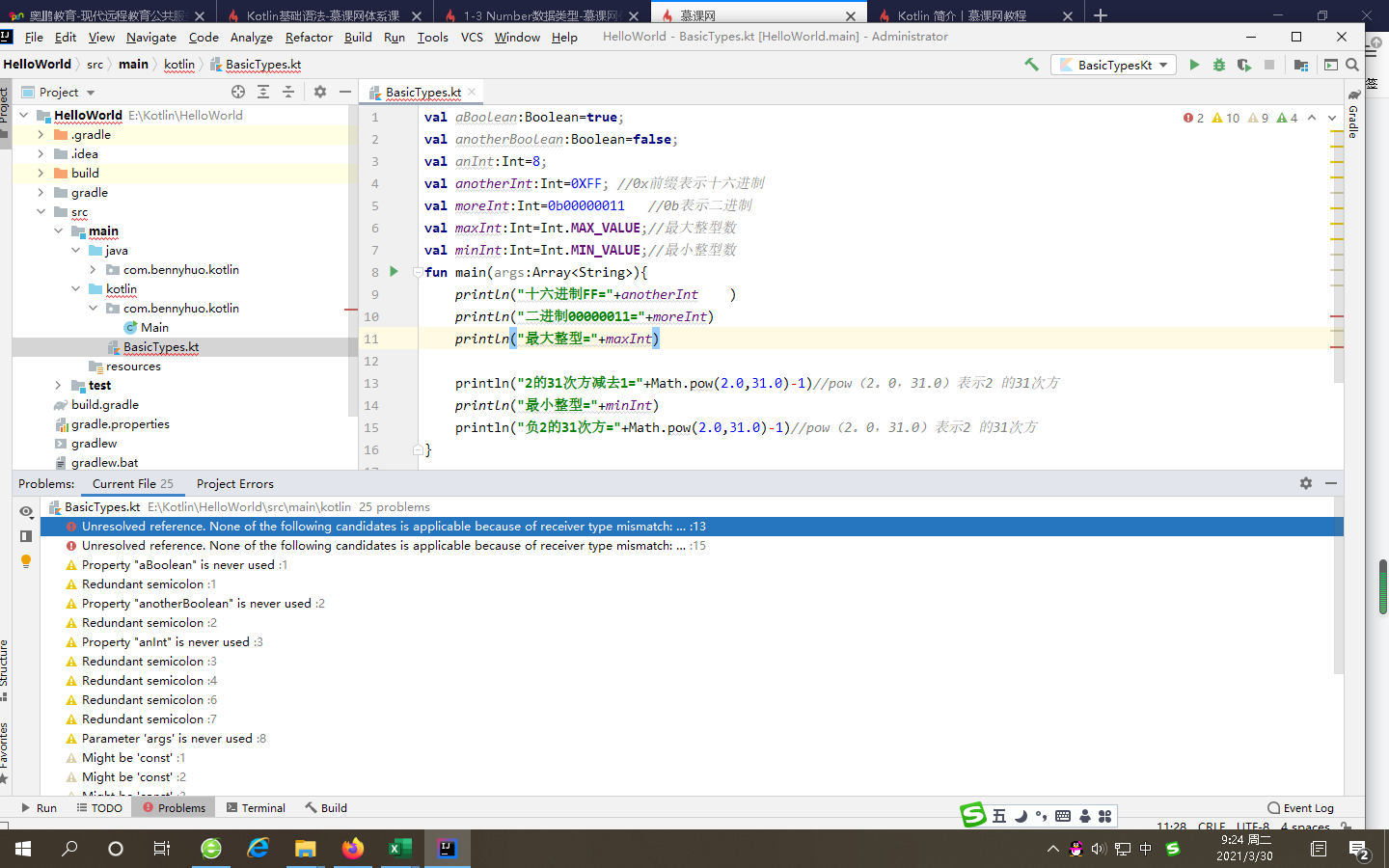The width and height of the screenshot is (1389, 868).
Task: Collapse the fun main block using the fold marker
Action: (x=418, y=272)
